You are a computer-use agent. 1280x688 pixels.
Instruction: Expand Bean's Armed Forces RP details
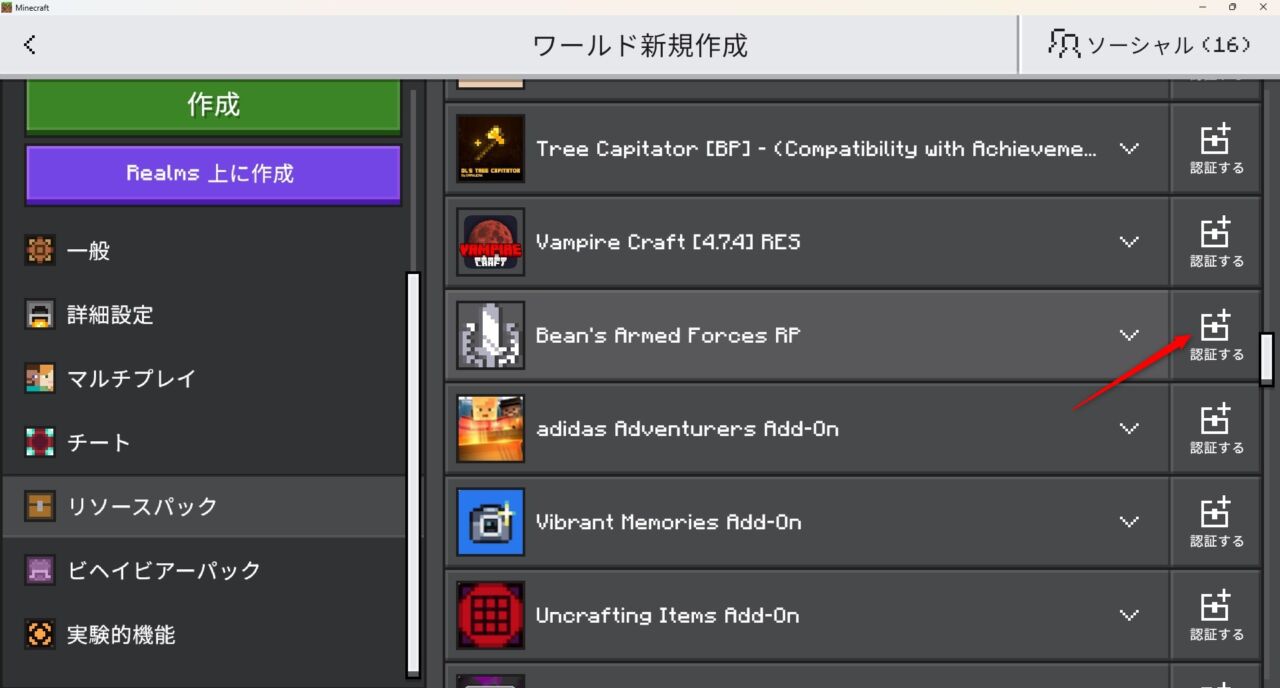pos(1129,335)
